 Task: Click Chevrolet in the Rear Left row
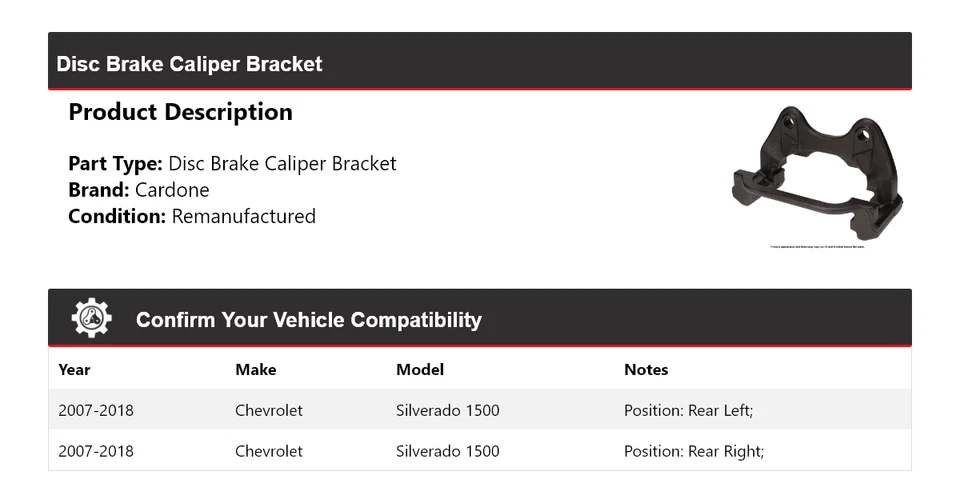coord(268,410)
